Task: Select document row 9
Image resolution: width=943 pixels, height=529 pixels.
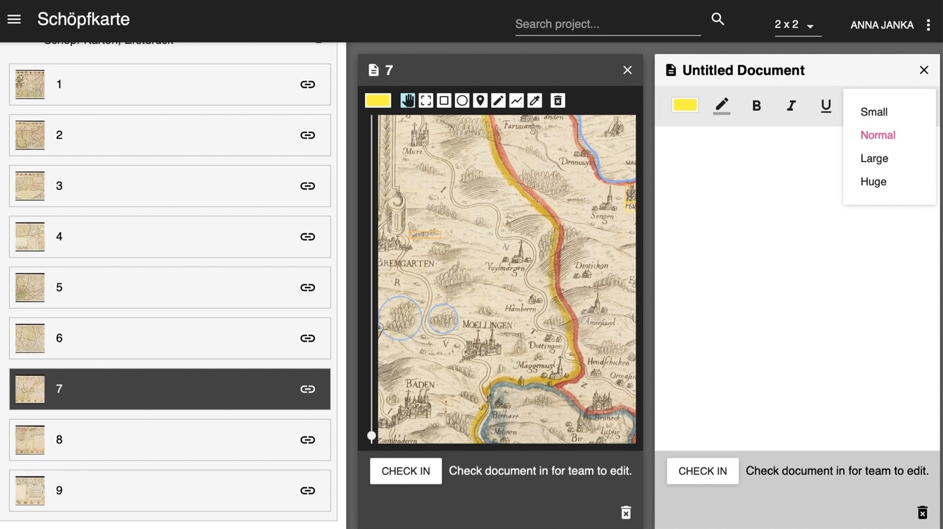Action: pos(170,491)
